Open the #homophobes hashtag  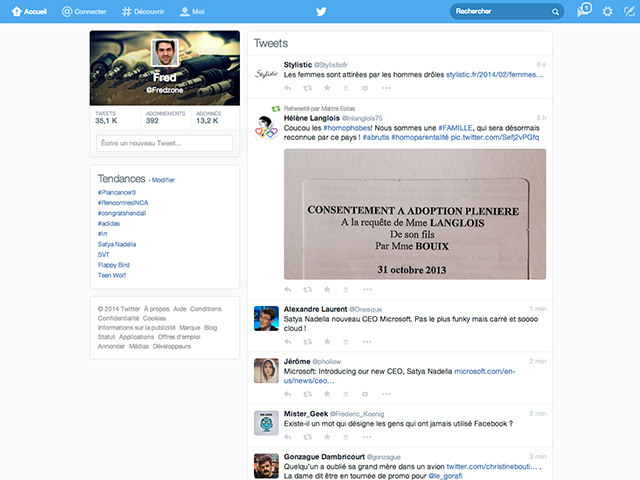point(347,128)
